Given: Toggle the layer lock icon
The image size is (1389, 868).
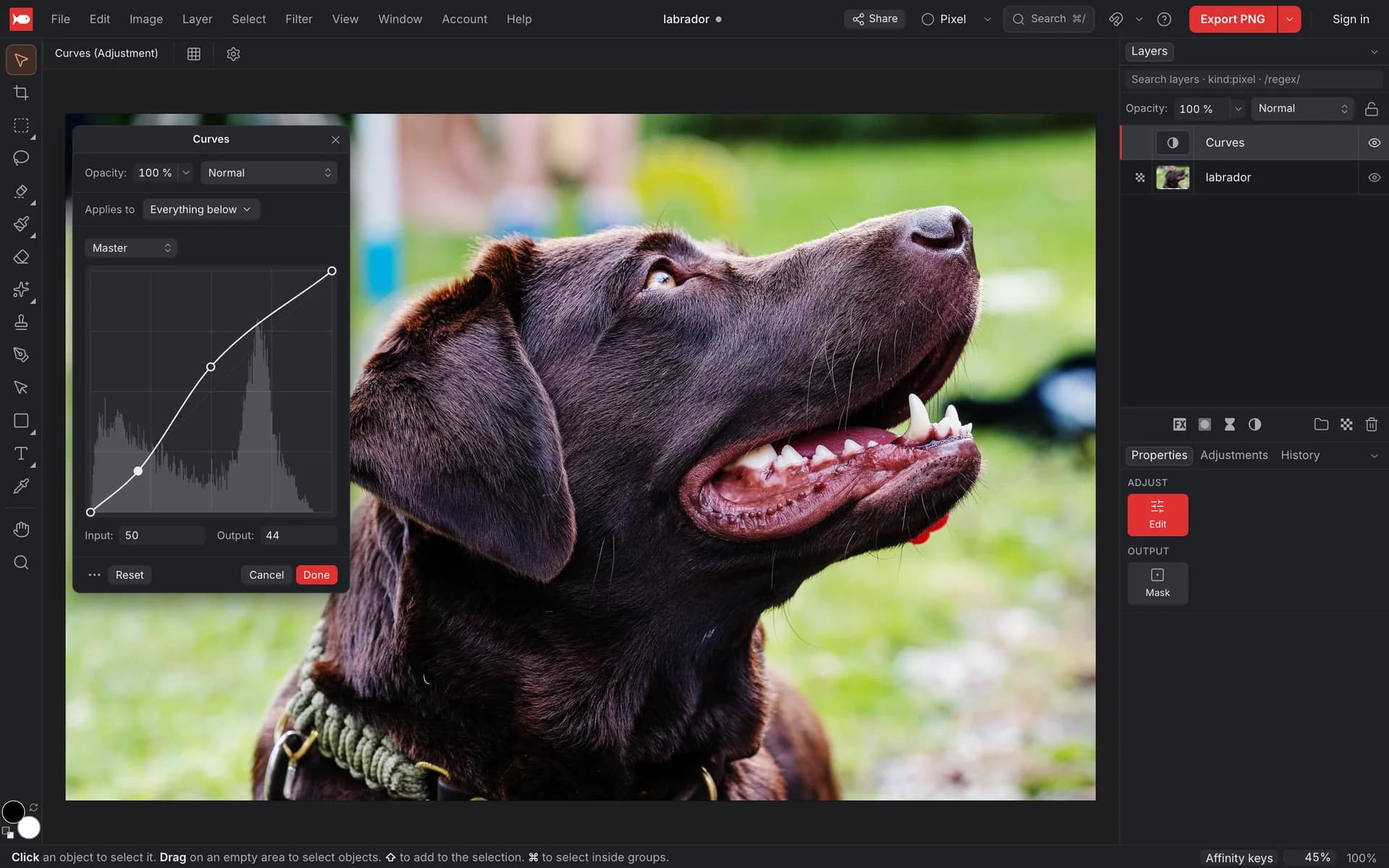Looking at the screenshot, I should click(x=1371, y=109).
